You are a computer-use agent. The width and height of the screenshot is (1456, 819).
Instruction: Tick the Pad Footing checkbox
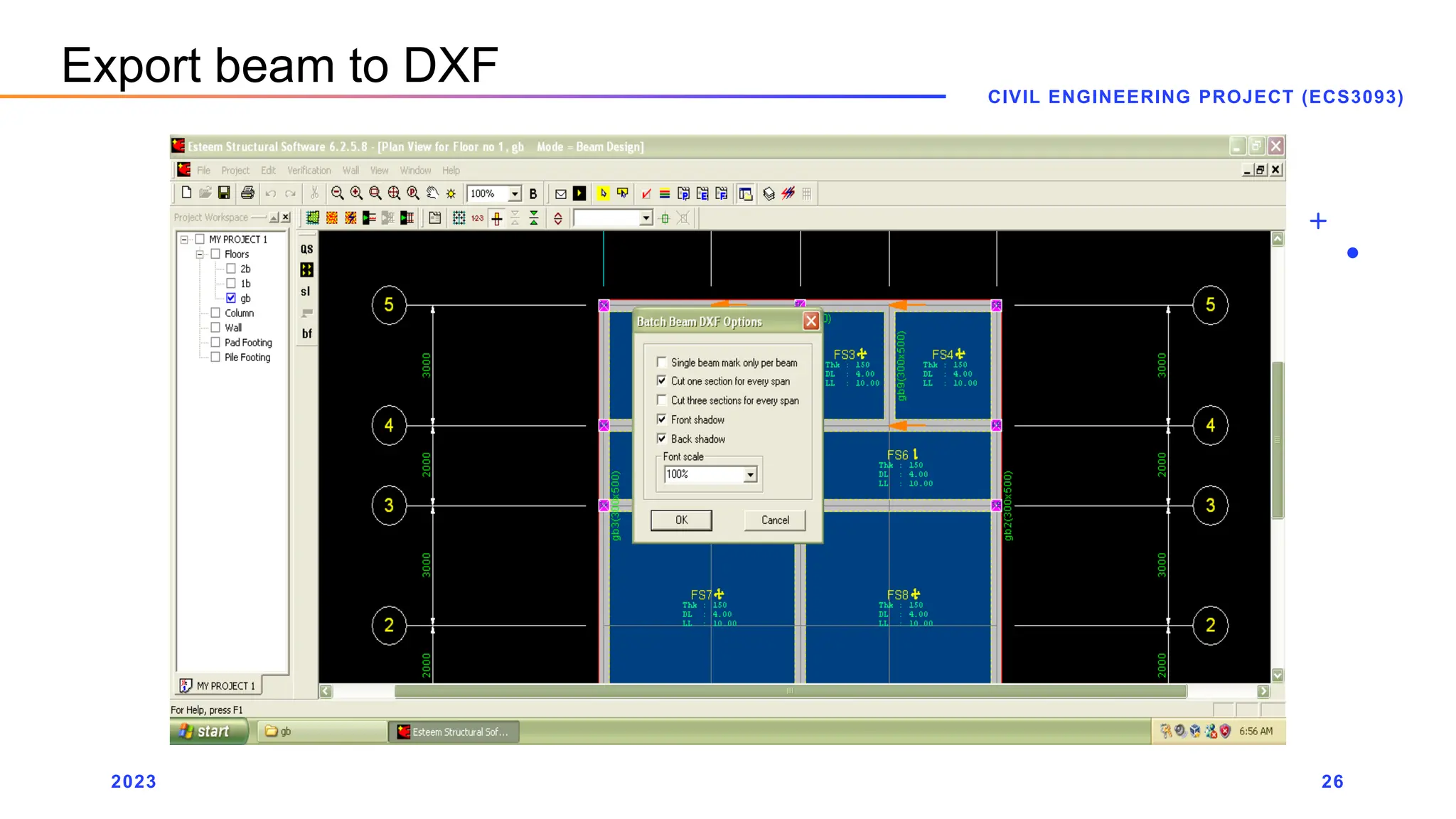(215, 342)
